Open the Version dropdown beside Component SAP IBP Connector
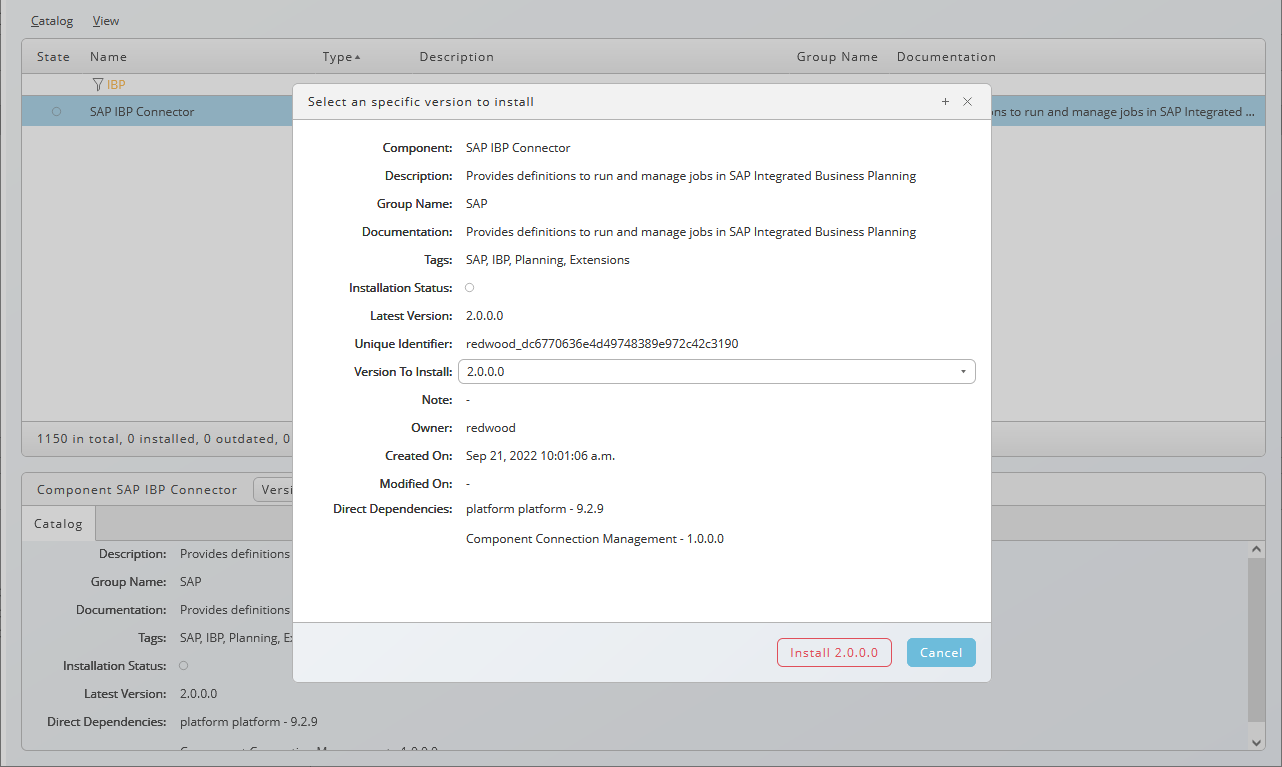Viewport: 1282px width, 767px height. (x=273, y=490)
